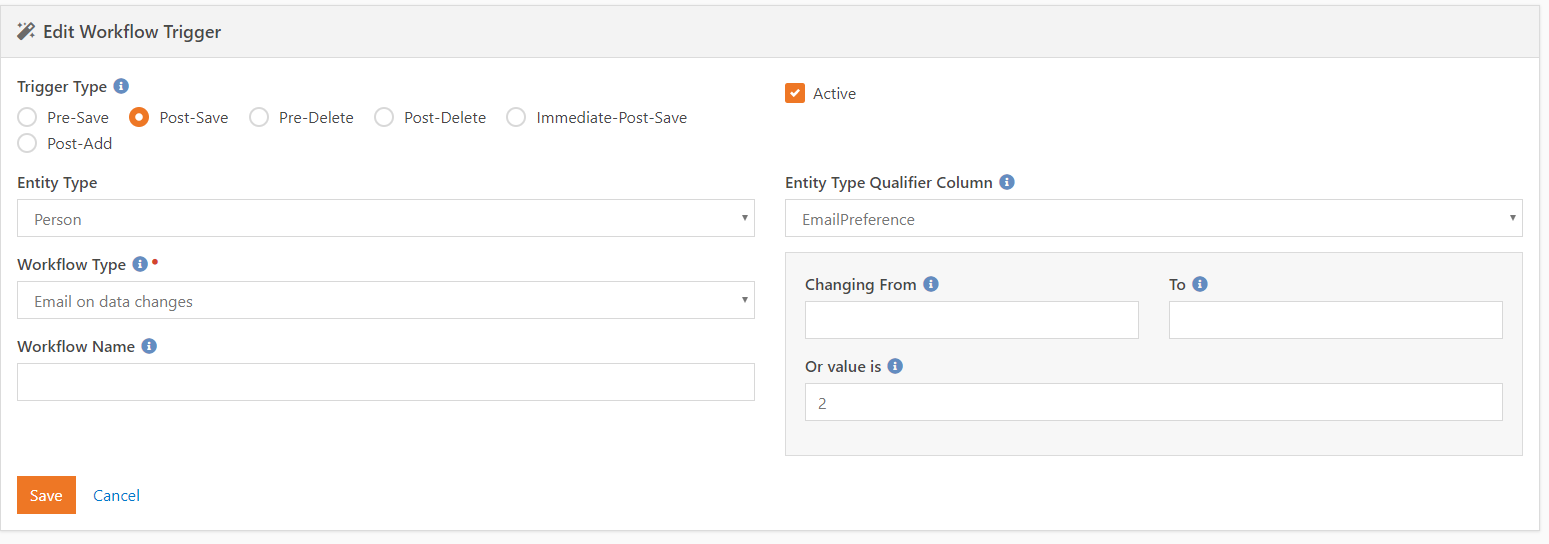Click the magic wand icon in the header
The image size is (1549, 544).
27,31
